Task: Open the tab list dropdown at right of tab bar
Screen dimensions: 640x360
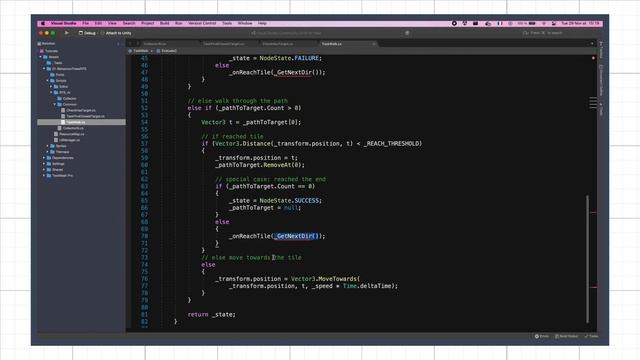Action: coord(592,44)
